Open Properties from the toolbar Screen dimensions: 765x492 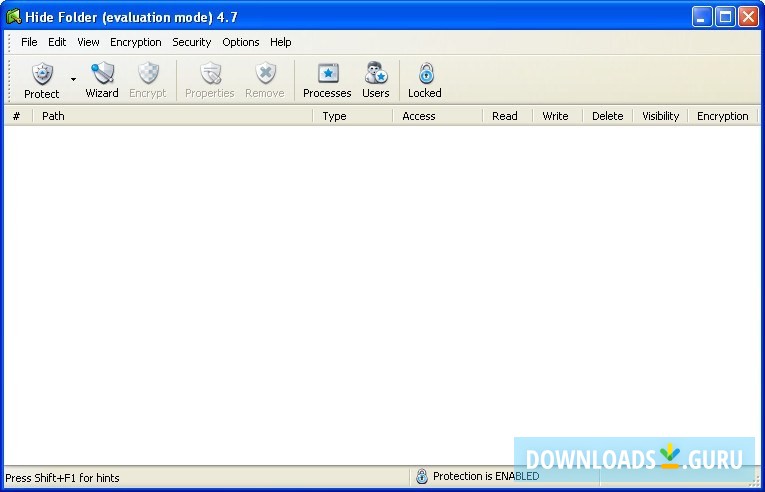210,80
